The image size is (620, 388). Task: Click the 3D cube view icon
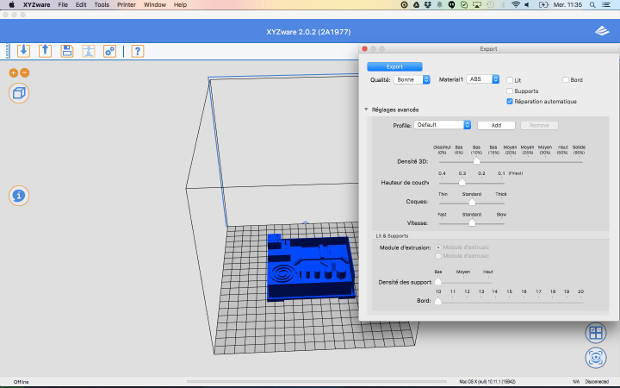pos(19,93)
